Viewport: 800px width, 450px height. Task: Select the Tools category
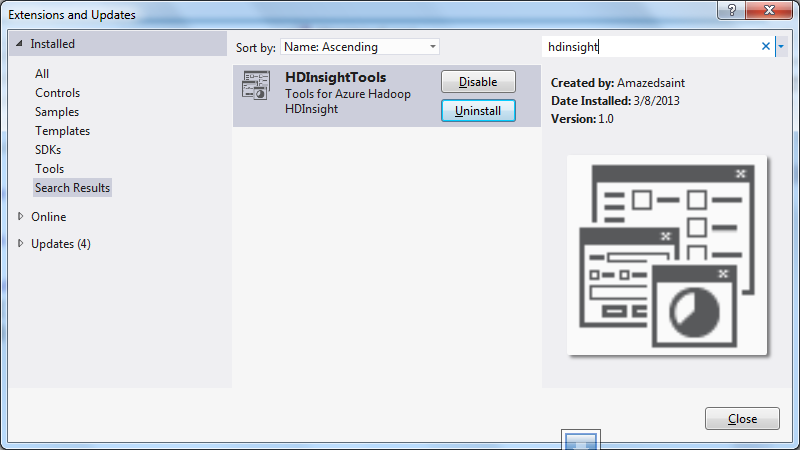pyautogui.click(x=49, y=168)
